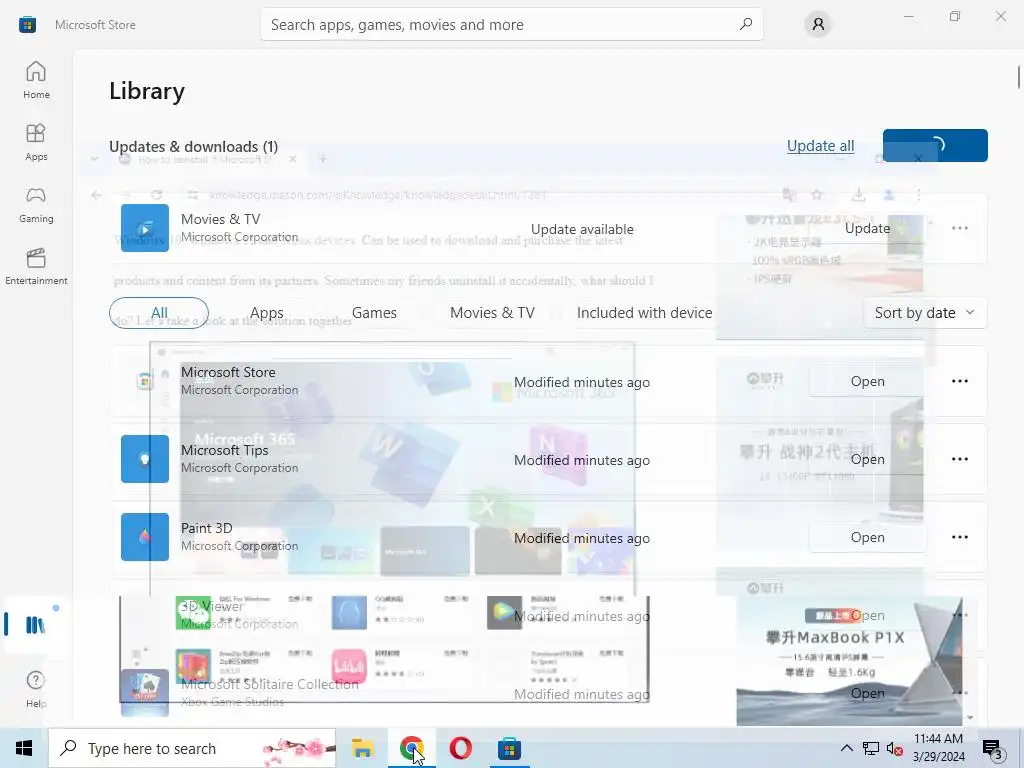This screenshot has width=1024, height=768.
Task: Filter by Included with device
Action: (645, 313)
